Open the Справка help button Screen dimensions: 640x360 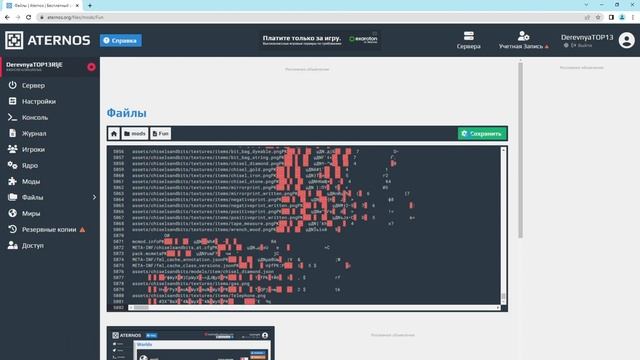coord(121,40)
